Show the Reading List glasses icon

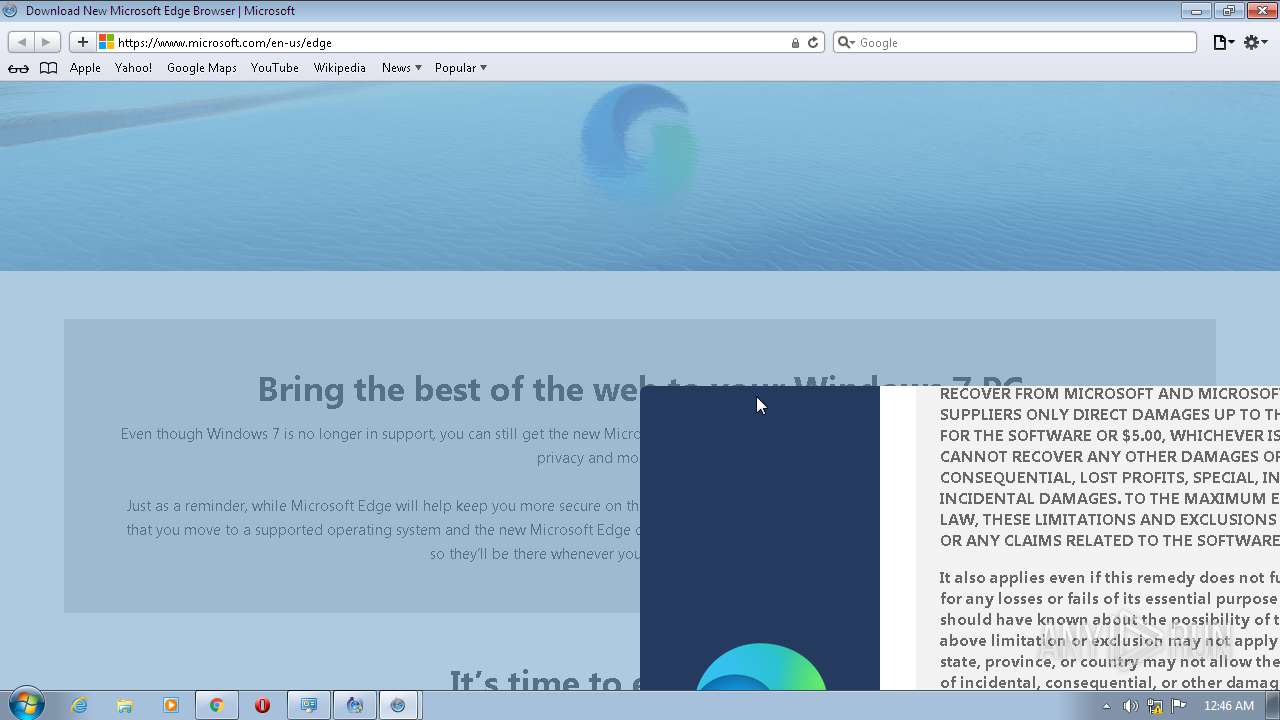pyautogui.click(x=18, y=68)
